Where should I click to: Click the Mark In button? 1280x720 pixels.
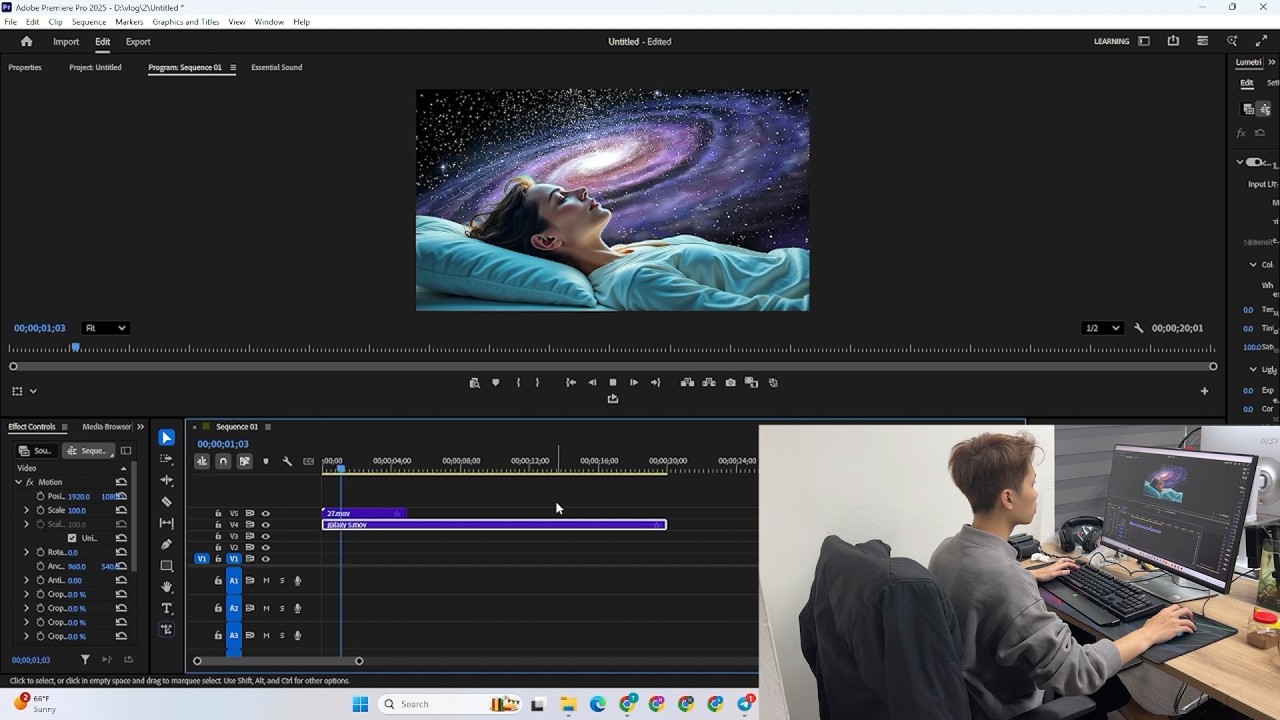517,382
